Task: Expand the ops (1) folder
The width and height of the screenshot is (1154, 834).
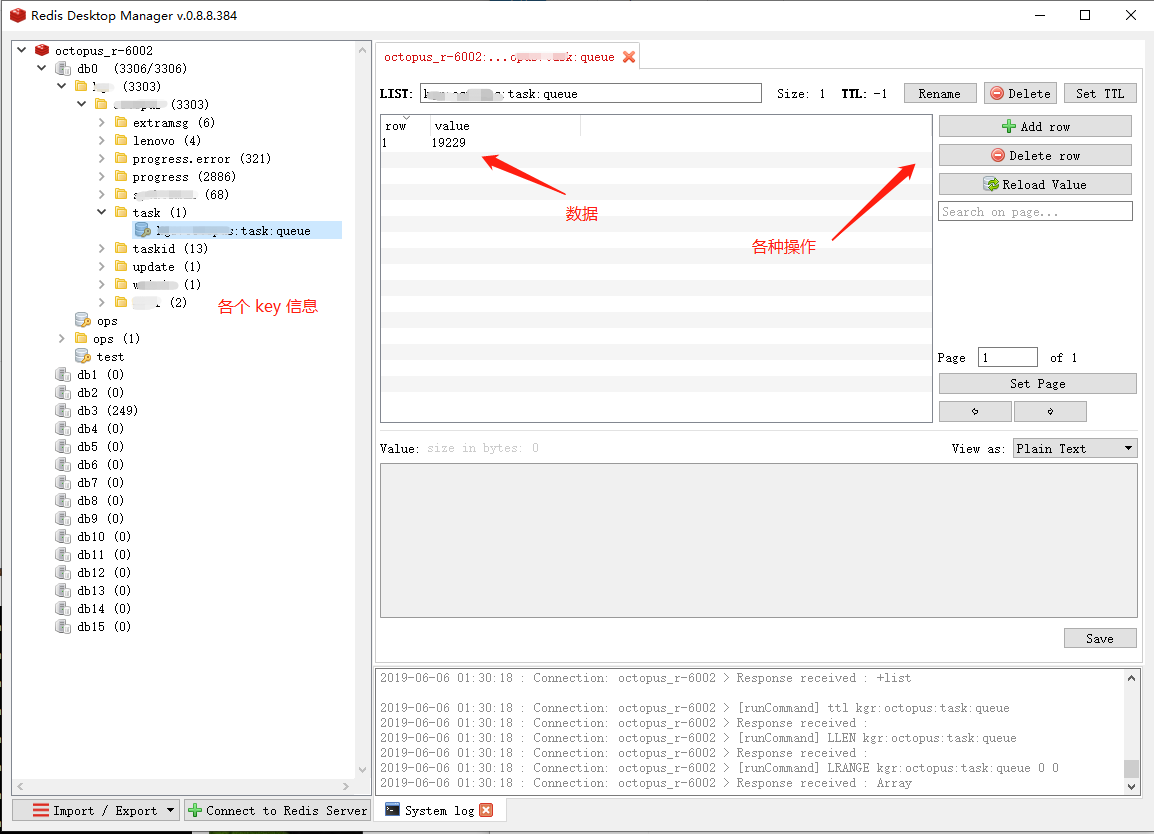Action: (x=62, y=339)
